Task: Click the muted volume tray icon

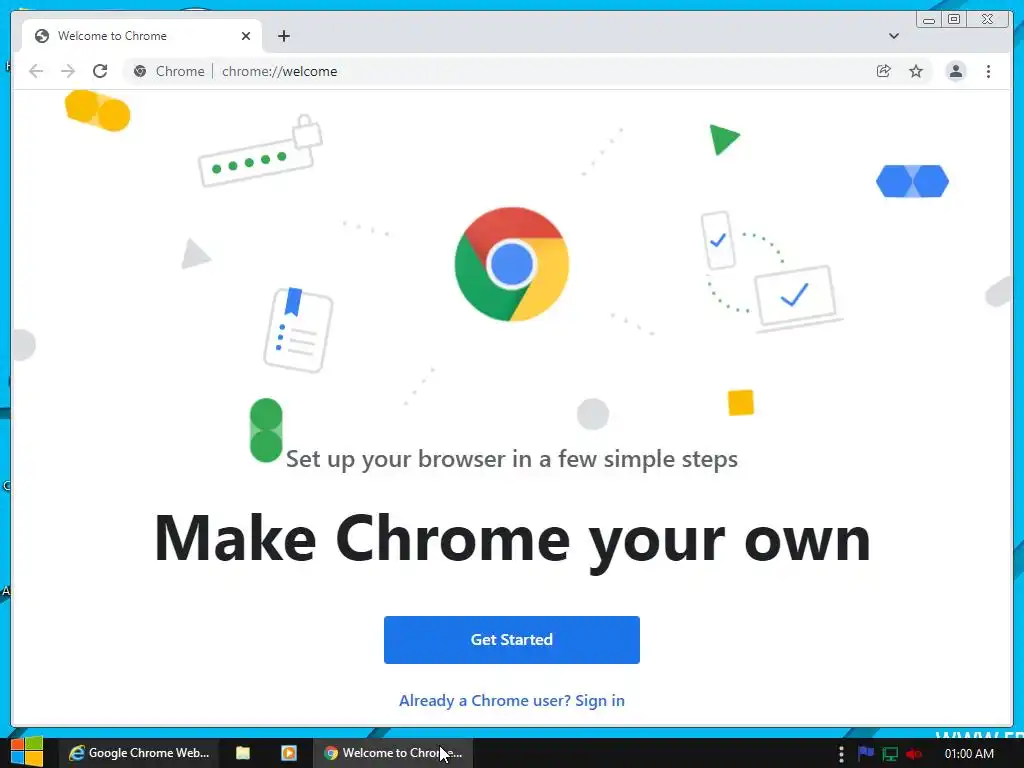Action: (x=914, y=754)
